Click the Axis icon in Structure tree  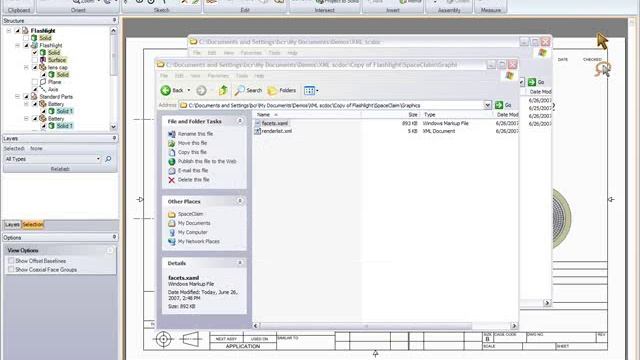coord(43,89)
